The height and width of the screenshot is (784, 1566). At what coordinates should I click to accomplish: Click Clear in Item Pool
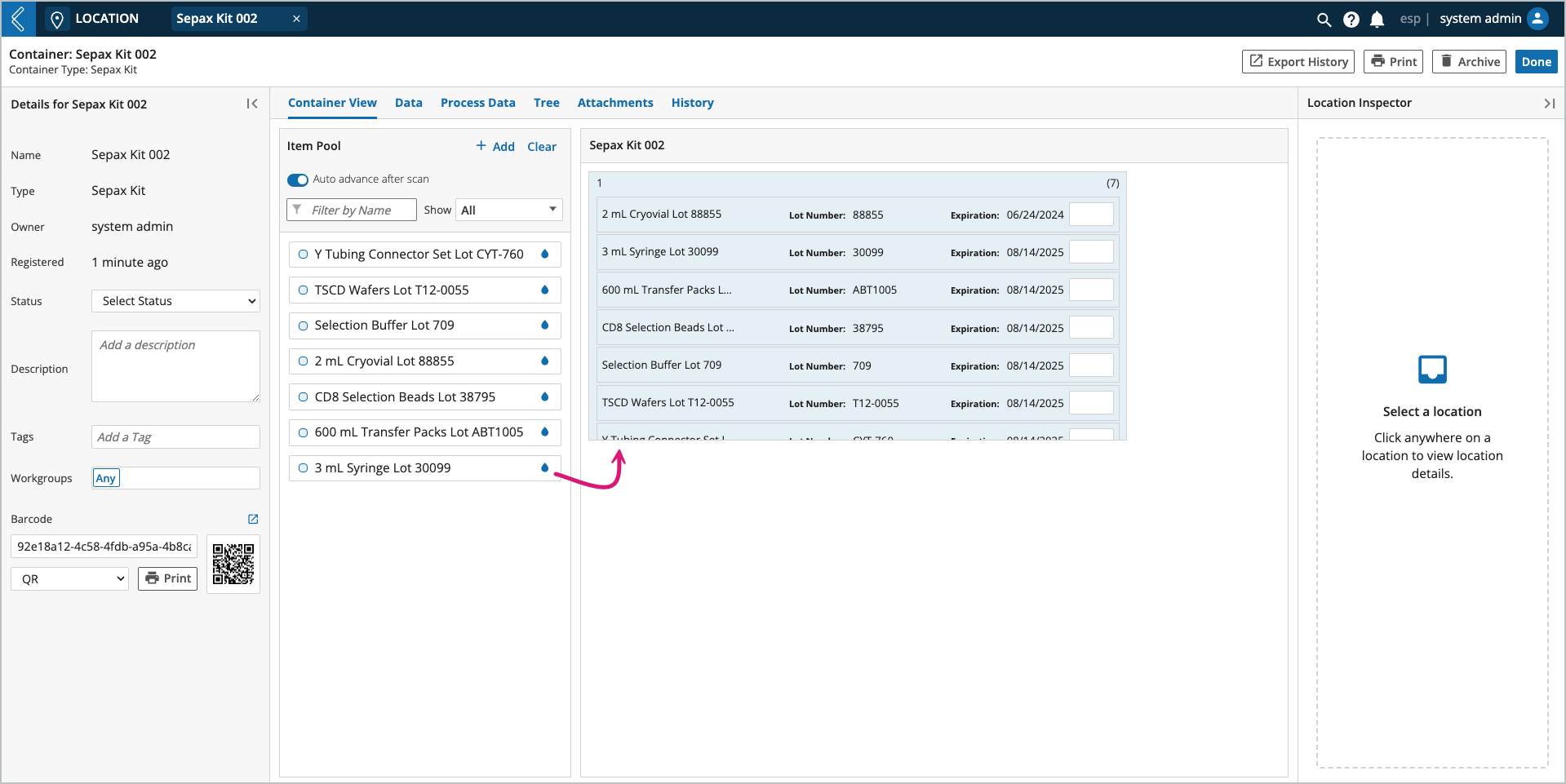[x=542, y=147]
